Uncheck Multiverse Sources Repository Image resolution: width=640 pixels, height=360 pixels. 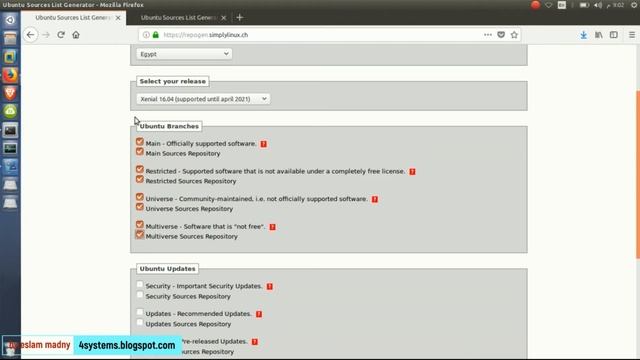[x=140, y=235]
